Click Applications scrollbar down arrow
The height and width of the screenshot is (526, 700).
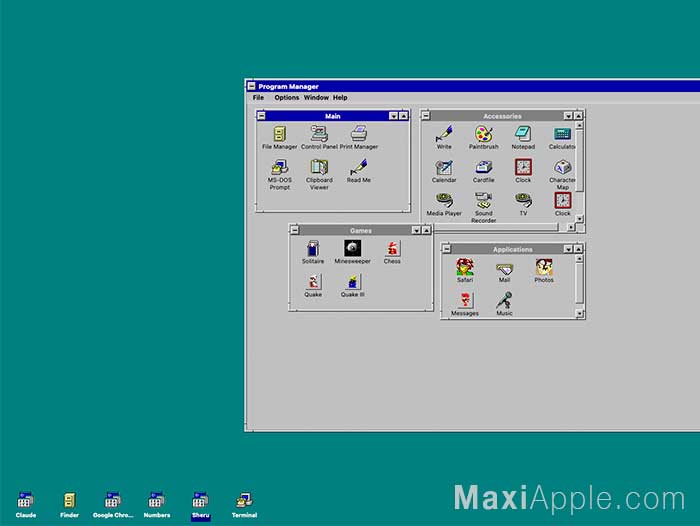[579, 314]
